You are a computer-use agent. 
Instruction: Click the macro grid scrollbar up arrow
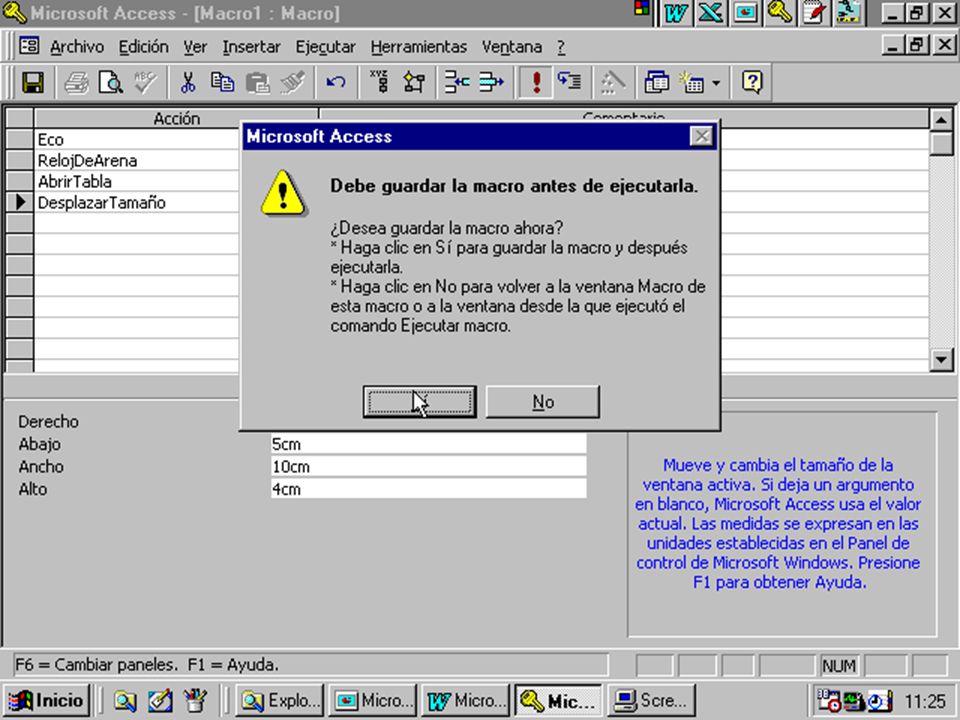click(x=941, y=119)
